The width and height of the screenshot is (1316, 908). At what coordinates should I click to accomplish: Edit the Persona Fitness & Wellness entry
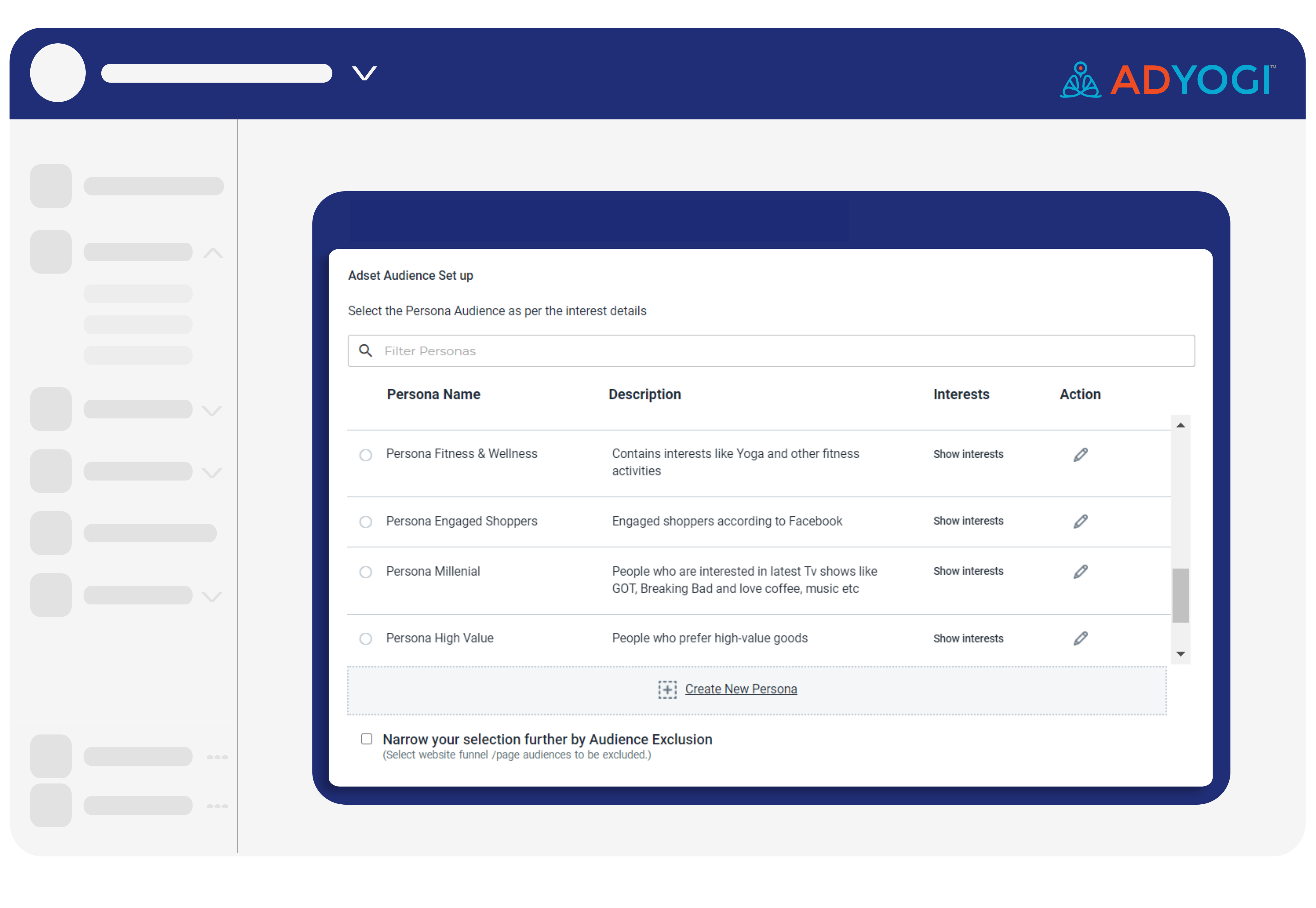1080,455
